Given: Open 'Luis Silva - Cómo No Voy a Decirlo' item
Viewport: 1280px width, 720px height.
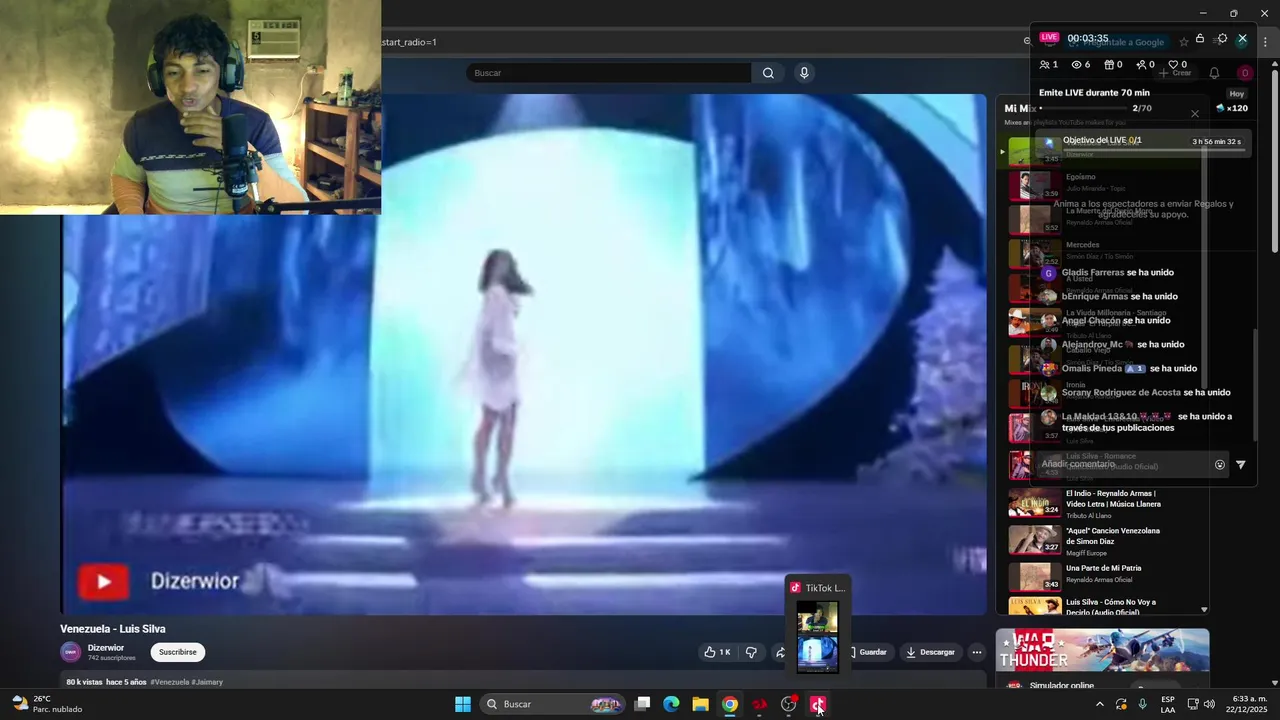Looking at the screenshot, I should click(x=1085, y=606).
